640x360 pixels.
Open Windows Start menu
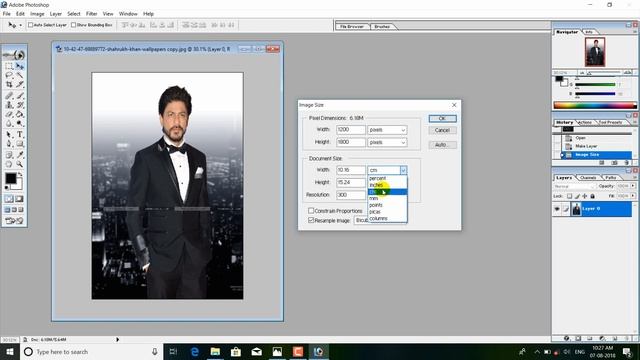coord(10,352)
